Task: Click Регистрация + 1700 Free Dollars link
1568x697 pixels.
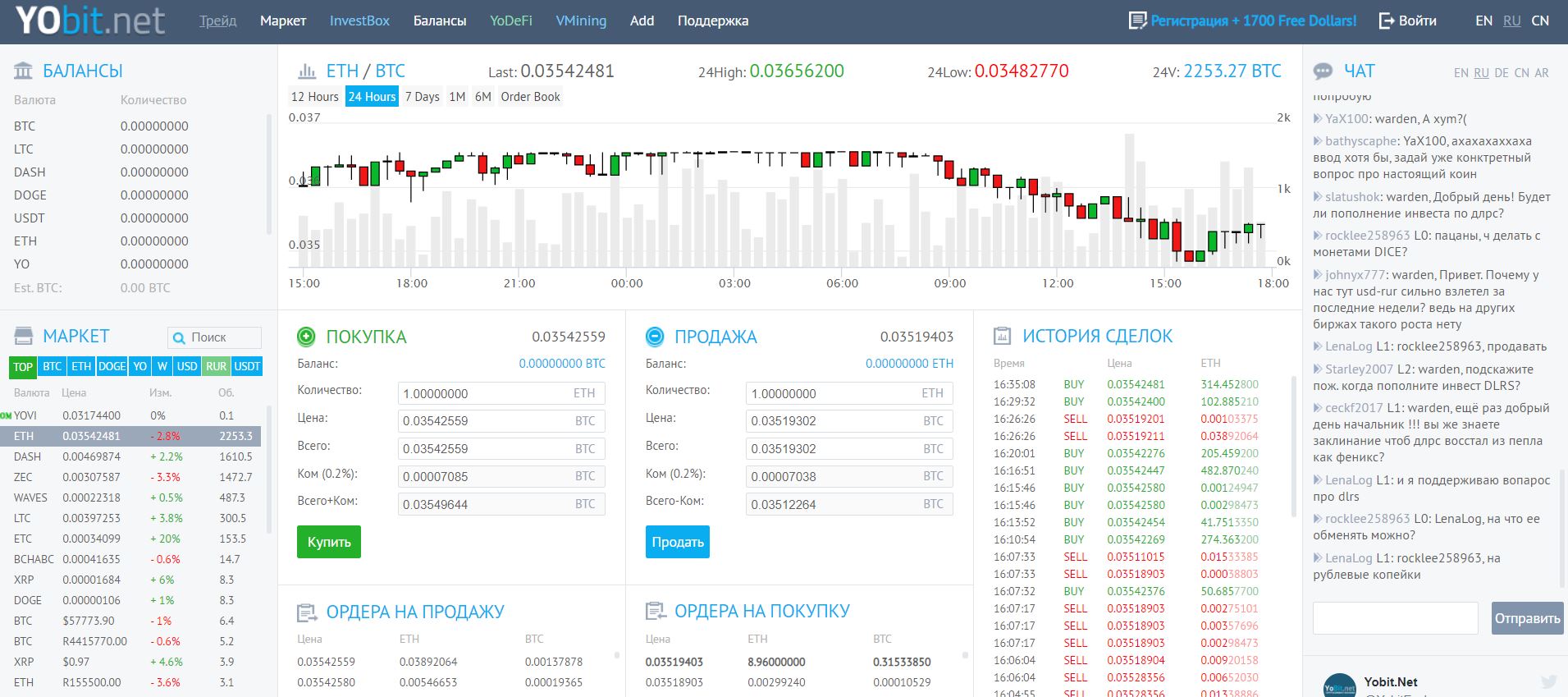Action: click(x=1254, y=21)
